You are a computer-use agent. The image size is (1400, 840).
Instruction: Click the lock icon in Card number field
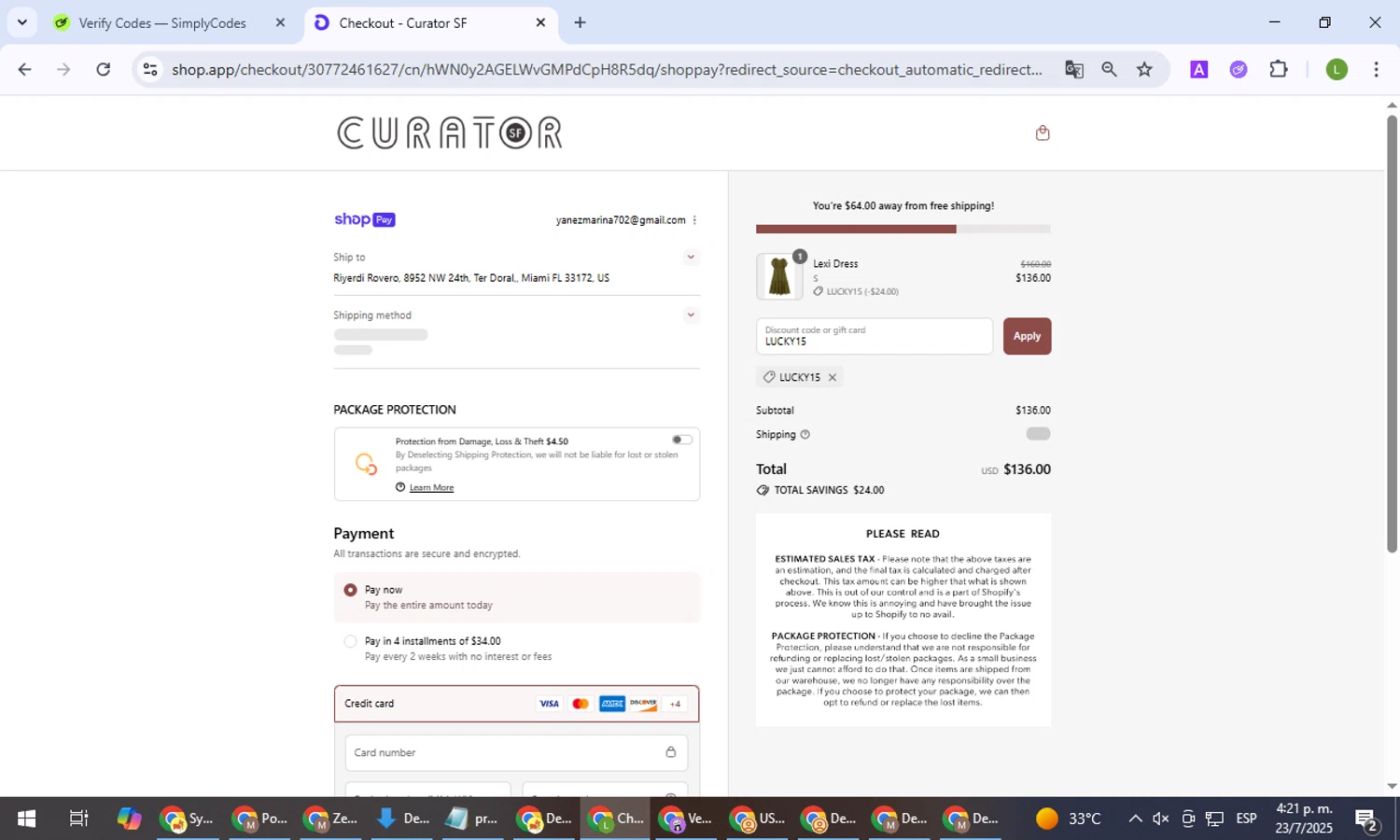click(670, 752)
